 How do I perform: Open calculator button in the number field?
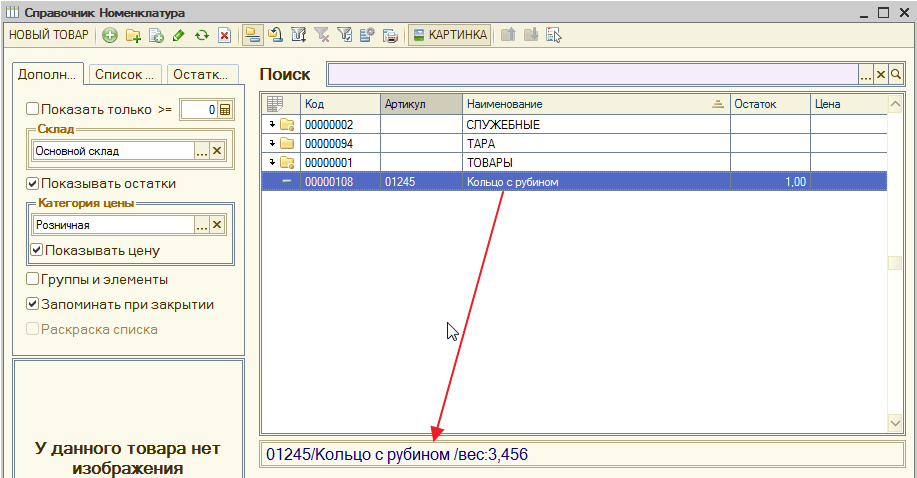[226, 109]
